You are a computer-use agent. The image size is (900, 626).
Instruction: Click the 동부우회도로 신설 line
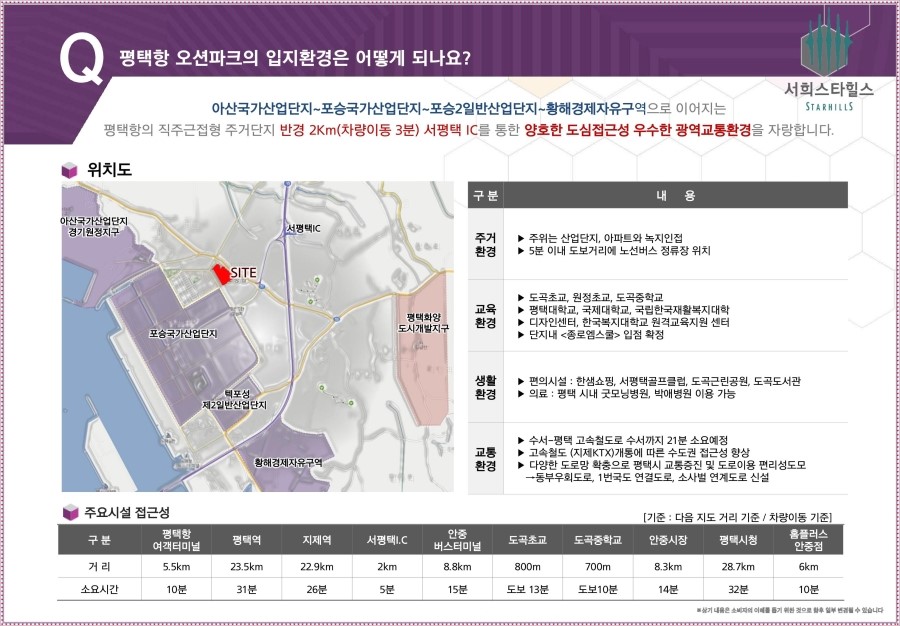647,477
